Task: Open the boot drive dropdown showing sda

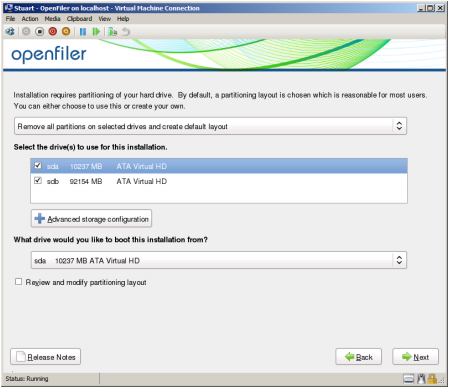Action: click(x=219, y=260)
